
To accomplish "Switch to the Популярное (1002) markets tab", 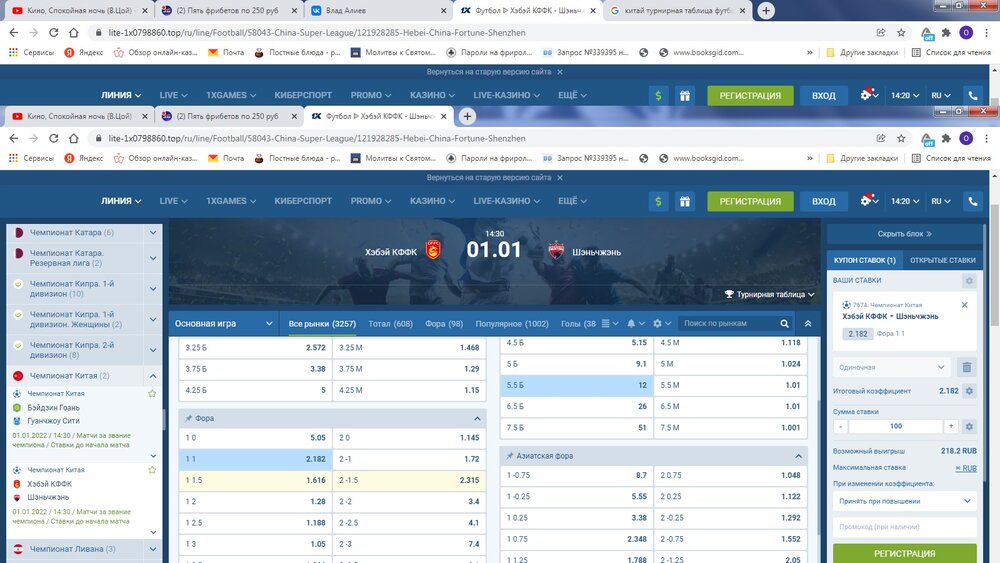I will pos(512,324).
